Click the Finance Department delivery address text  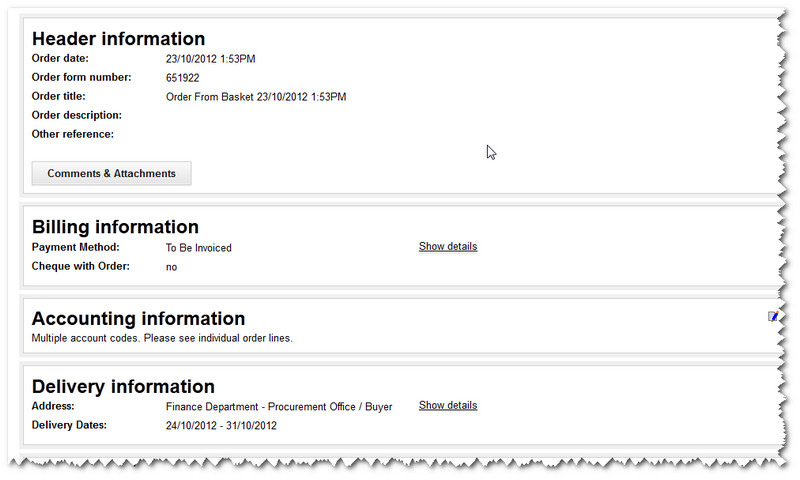click(x=278, y=407)
